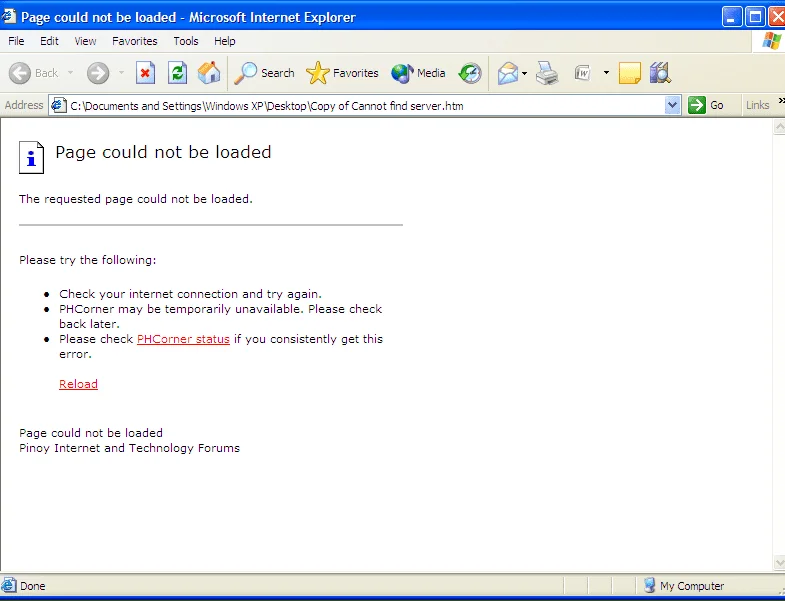
Task: Click the Mail envelope icon
Action: [508, 73]
